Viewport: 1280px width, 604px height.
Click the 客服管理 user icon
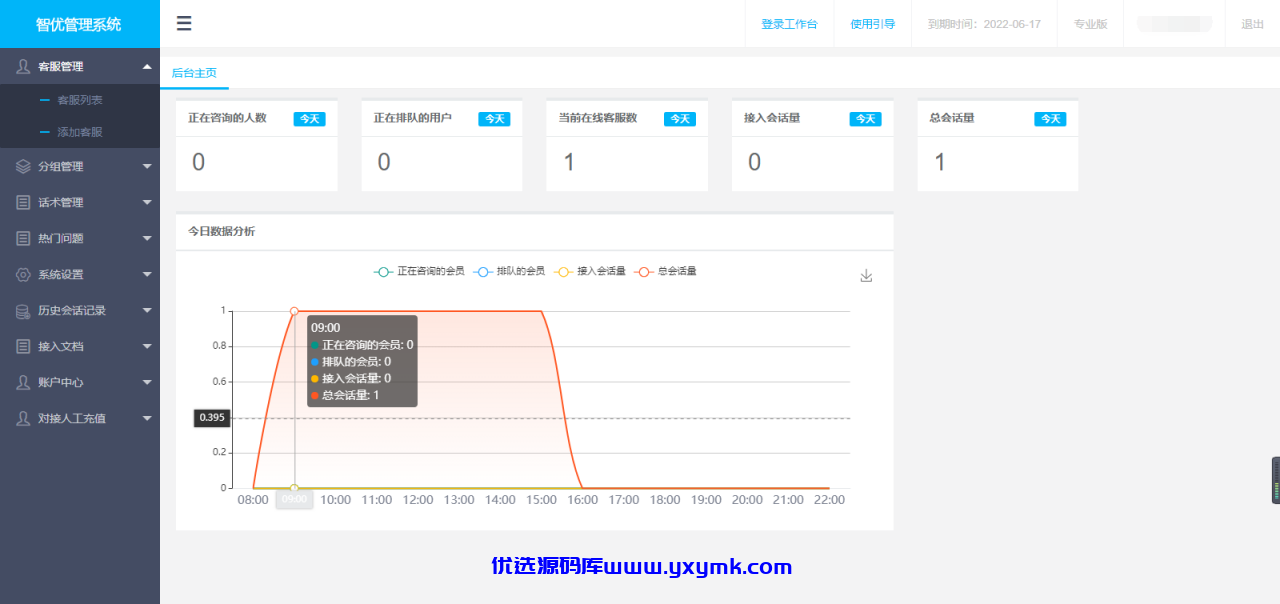[x=23, y=66]
